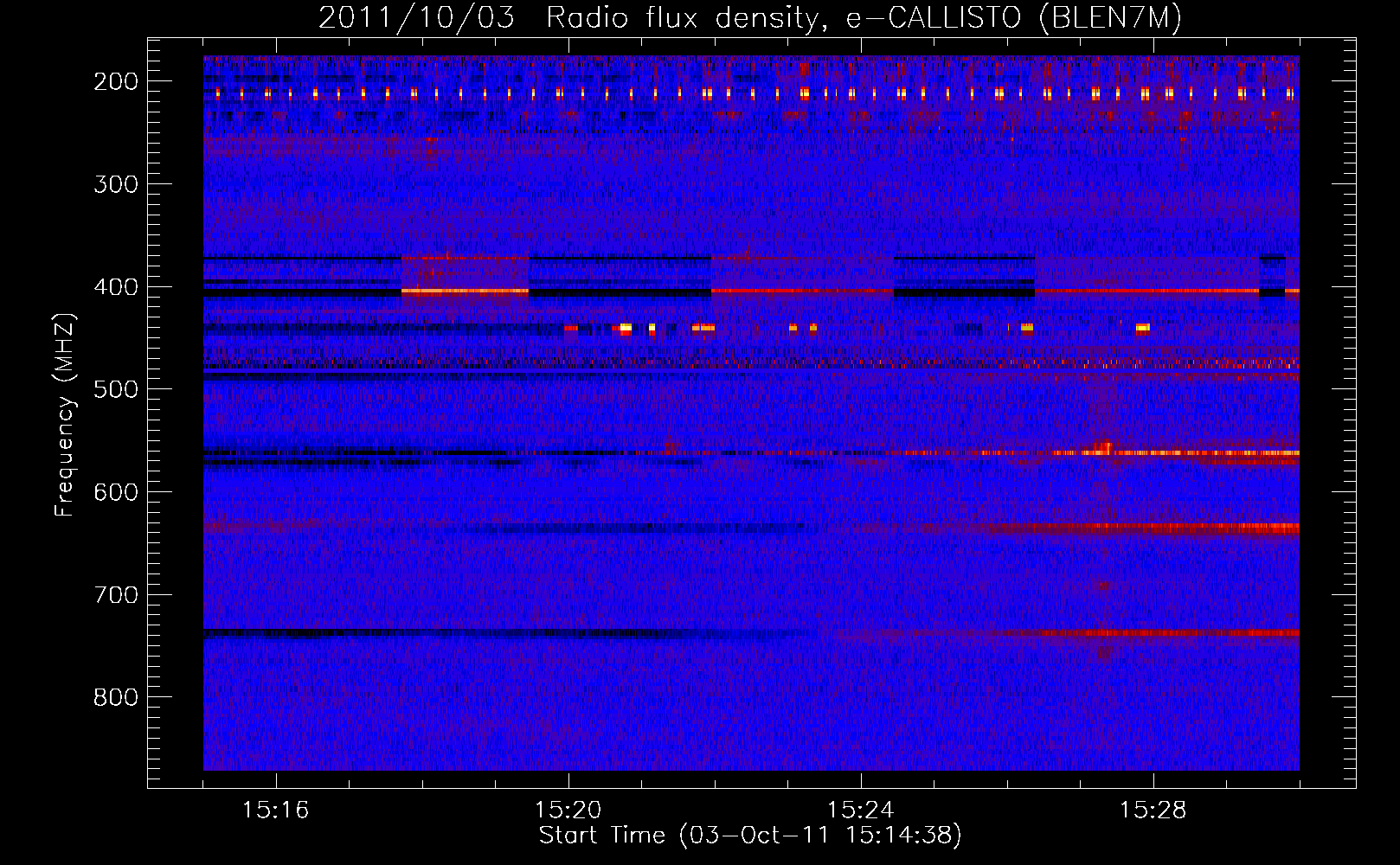
Task: Click the 'Frequency (MHZ)' axis label
Action: (65, 414)
